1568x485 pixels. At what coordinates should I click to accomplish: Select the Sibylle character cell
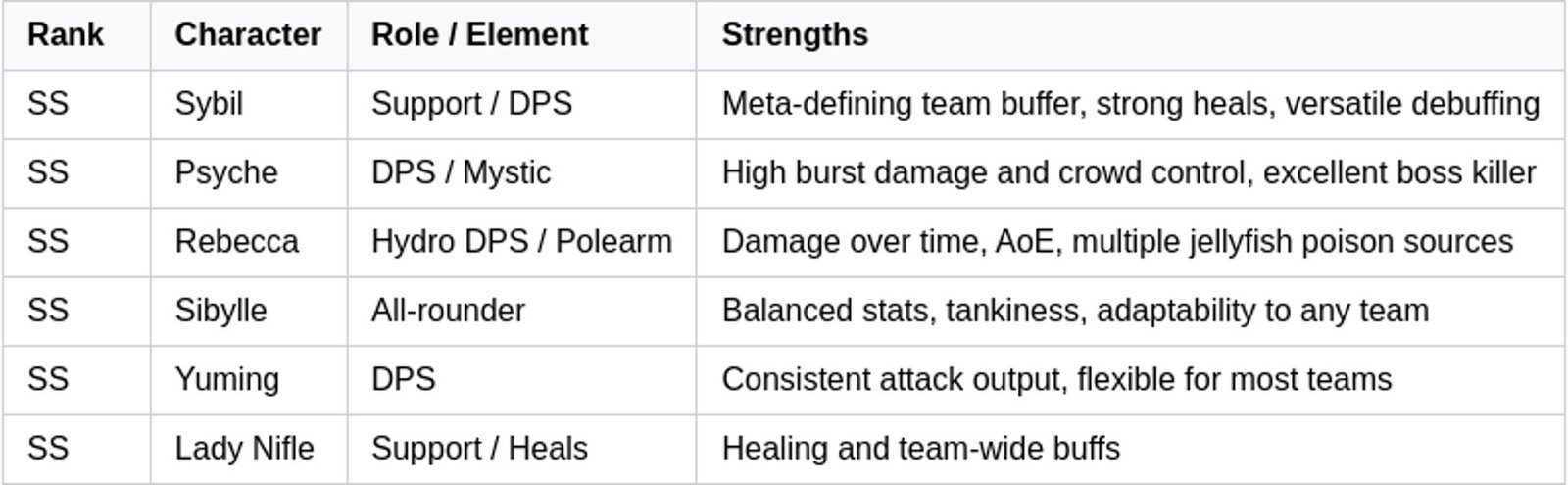(220, 311)
